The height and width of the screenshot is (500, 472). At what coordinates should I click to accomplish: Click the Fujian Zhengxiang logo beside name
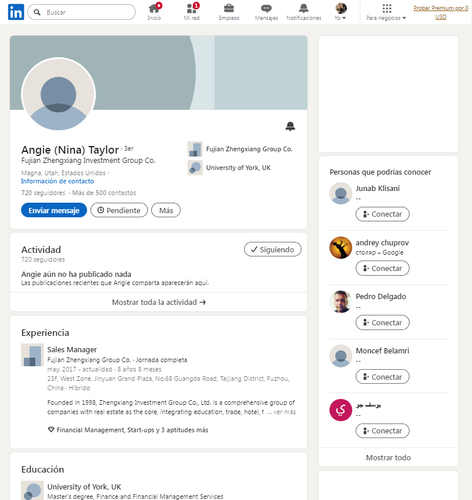click(x=195, y=149)
